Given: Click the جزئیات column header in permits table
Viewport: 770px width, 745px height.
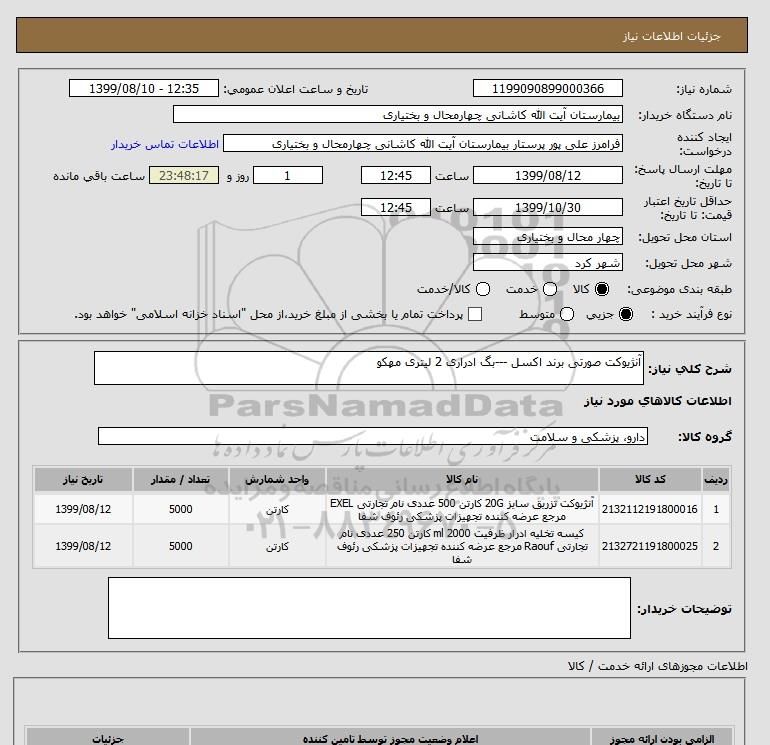Looking at the screenshot, I should click(108, 738).
